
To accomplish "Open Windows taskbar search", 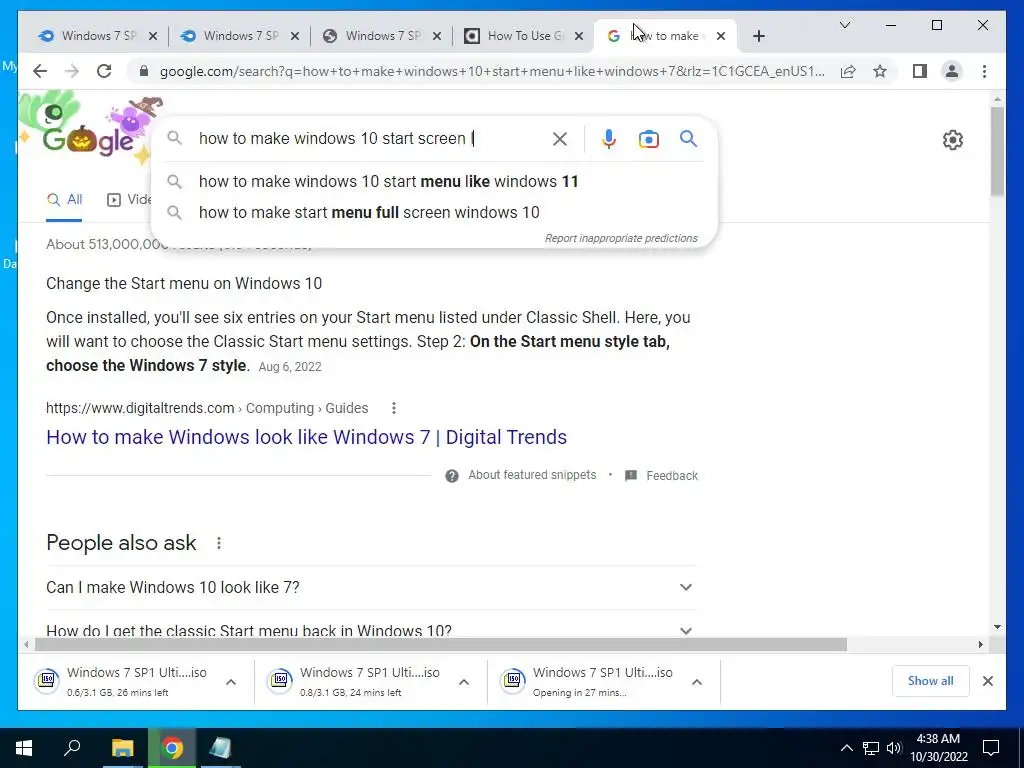I will (72, 748).
